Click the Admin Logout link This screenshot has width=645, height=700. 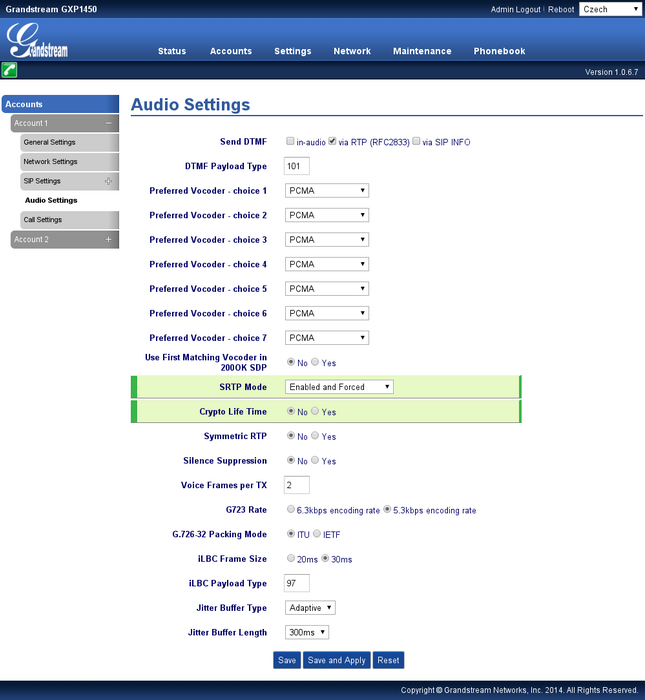point(516,9)
